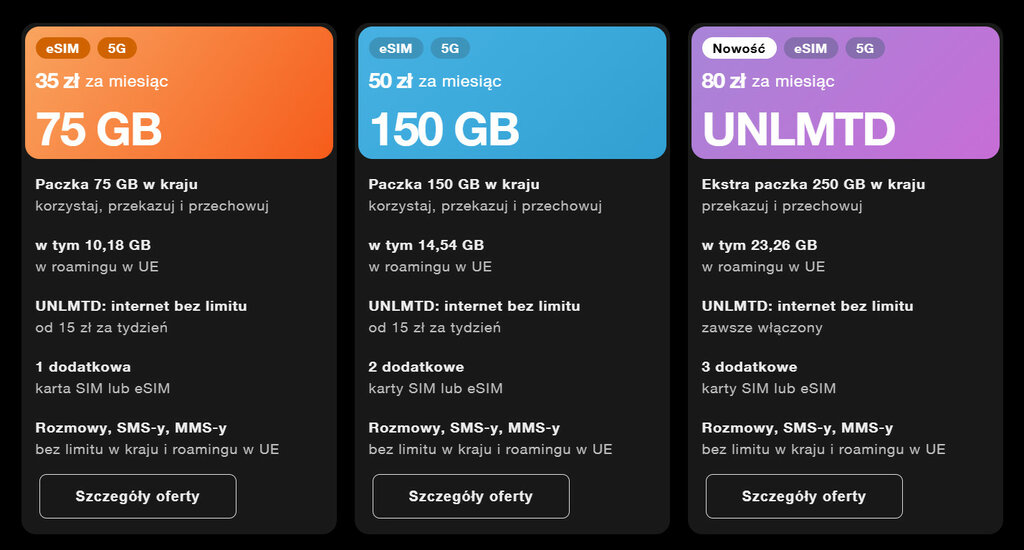The width and height of the screenshot is (1024, 550).
Task: Click Ekstra paczka 250 GB w kraju
Action: [x=813, y=185]
